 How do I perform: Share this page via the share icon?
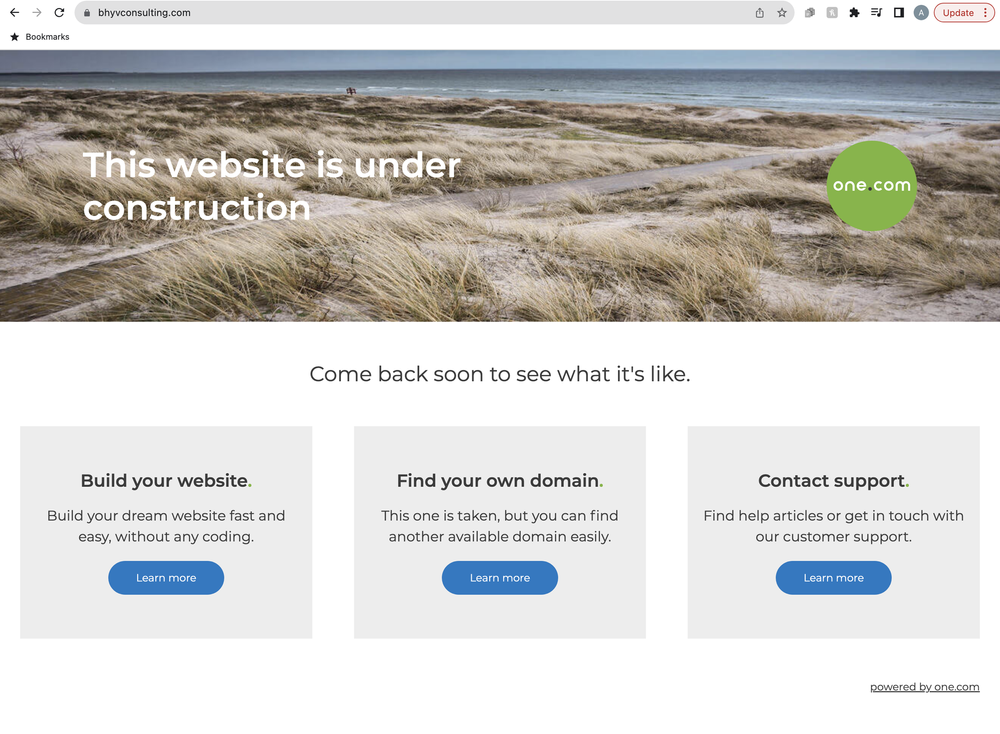[760, 13]
